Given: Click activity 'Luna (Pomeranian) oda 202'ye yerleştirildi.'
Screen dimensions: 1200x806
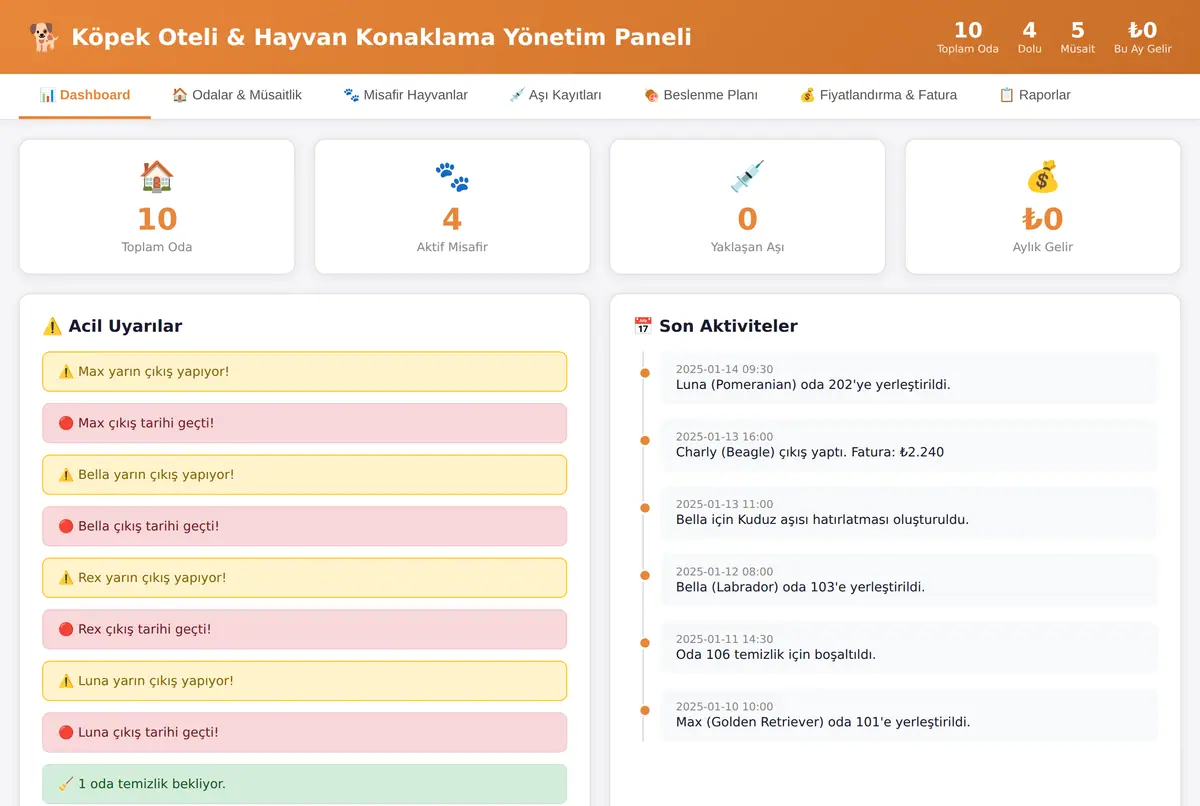Looking at the screenshot, I should 909,377.
